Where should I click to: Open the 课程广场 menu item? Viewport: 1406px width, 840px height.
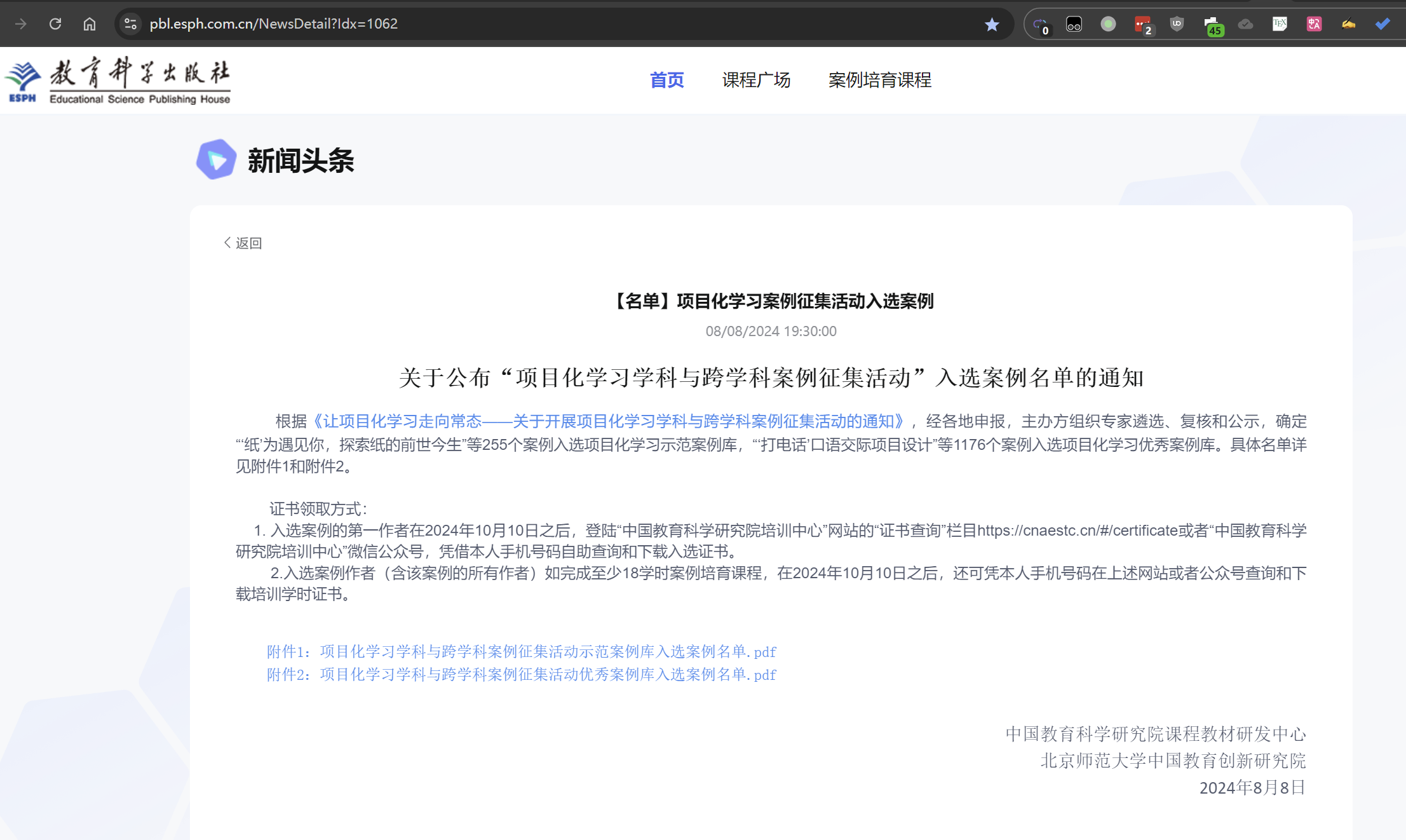click(756, 80)
